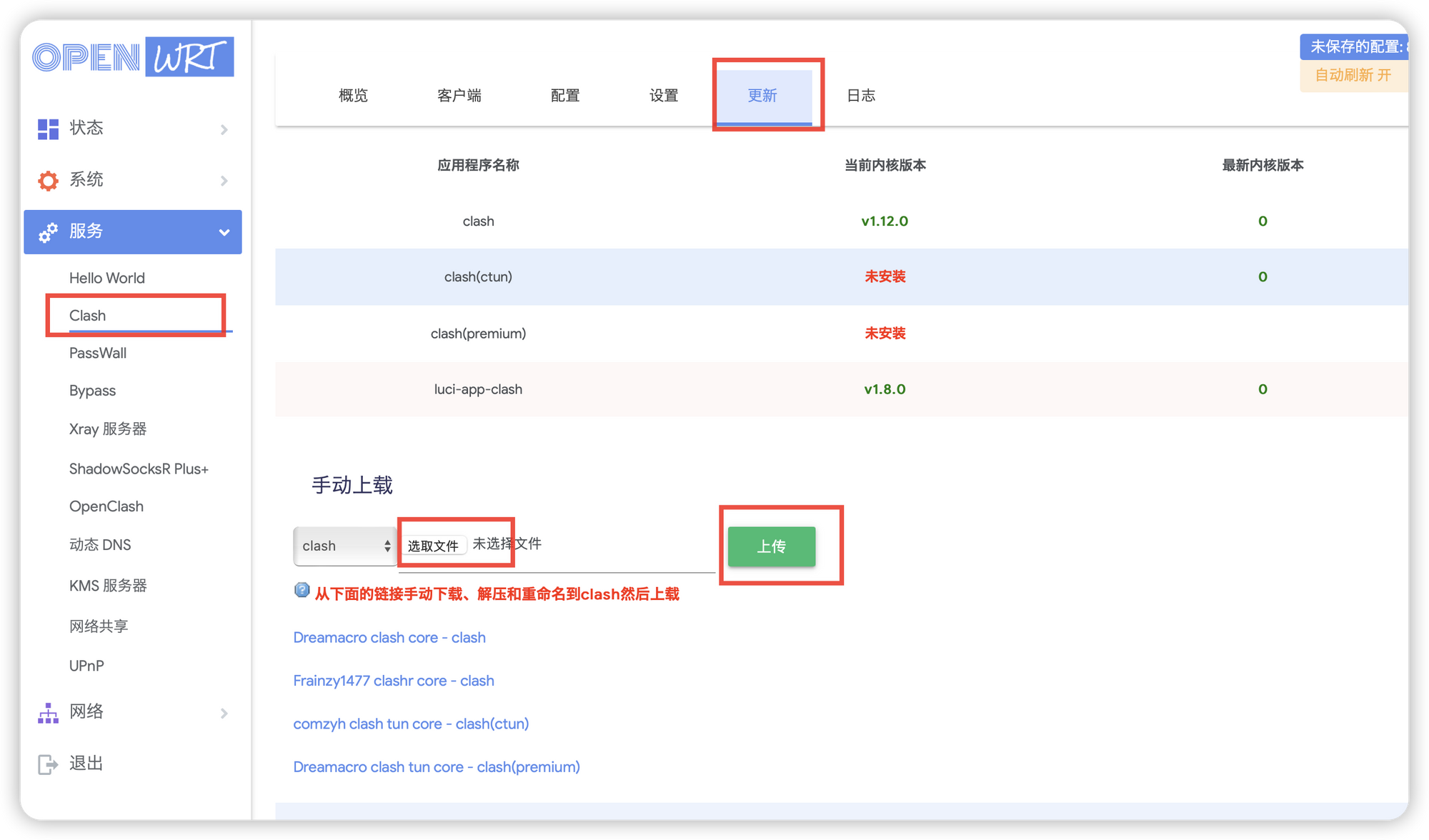The image size is (1429, 840).
Task: Expand the 状态 sidebar menu
Action: (130, 127)
